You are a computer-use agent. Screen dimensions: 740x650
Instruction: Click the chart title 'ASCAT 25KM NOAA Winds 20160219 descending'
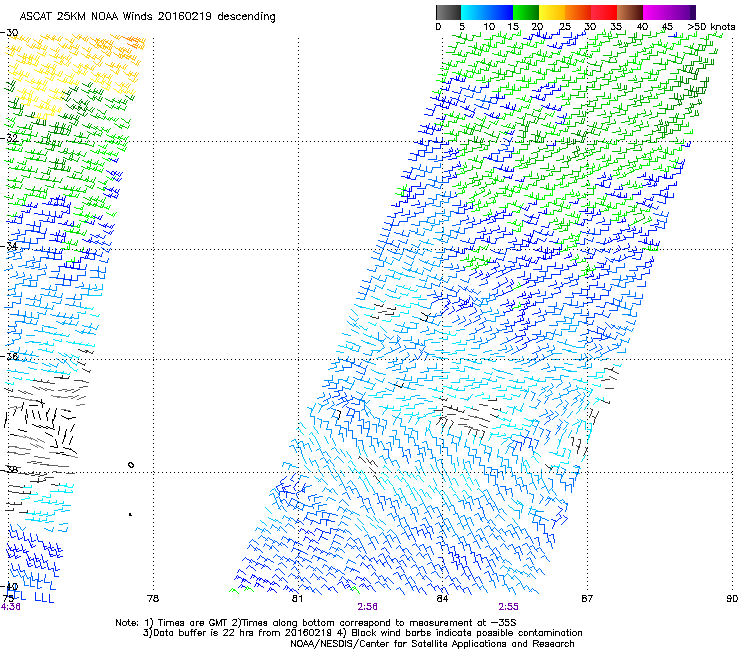(147, 16)
